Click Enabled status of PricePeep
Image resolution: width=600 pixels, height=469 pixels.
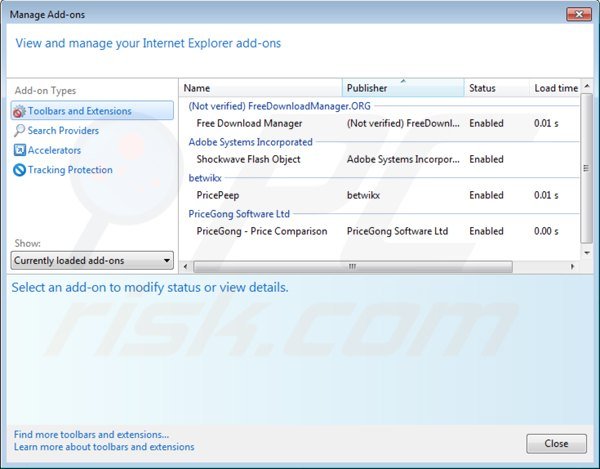[486, 195]
